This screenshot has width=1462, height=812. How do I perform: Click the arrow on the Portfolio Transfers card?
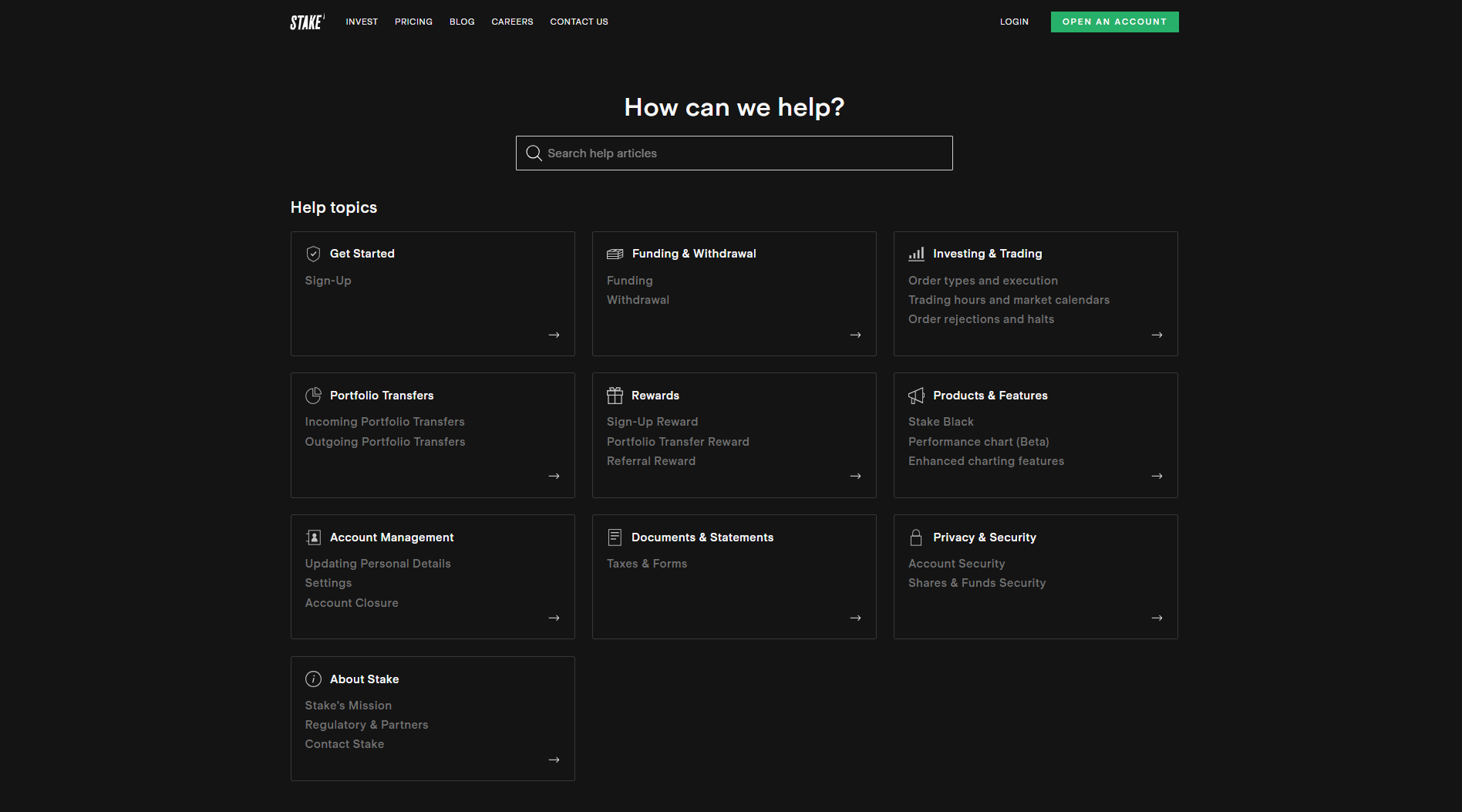click(554, 476)
